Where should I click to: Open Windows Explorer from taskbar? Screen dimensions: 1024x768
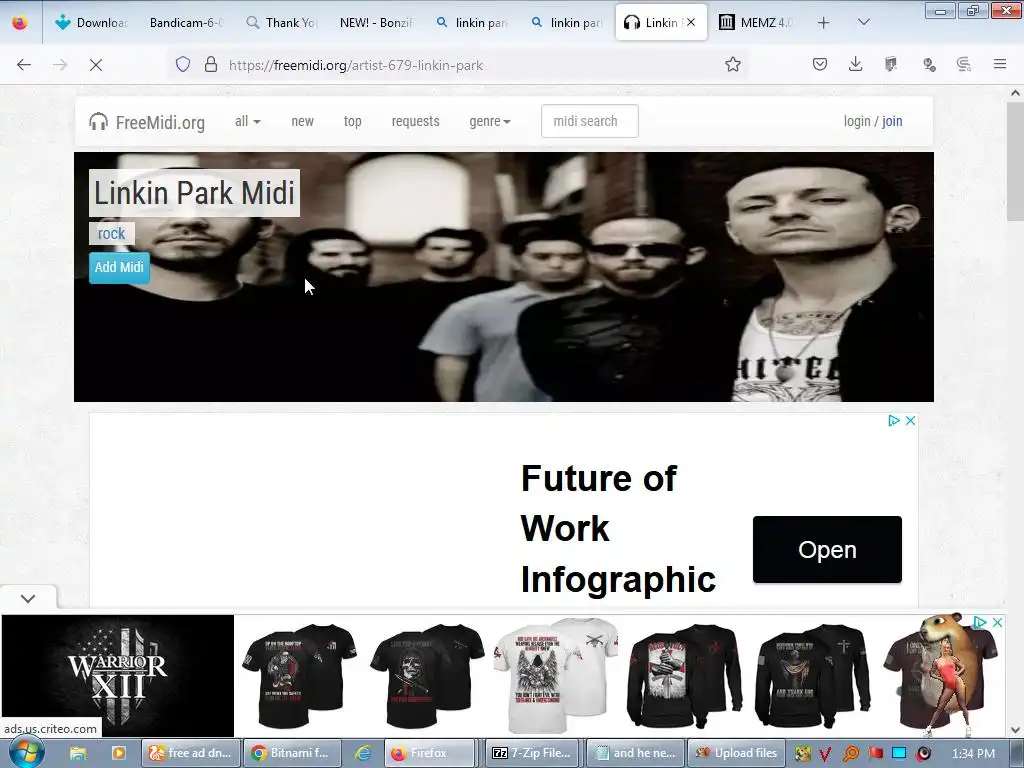[78, 753]
